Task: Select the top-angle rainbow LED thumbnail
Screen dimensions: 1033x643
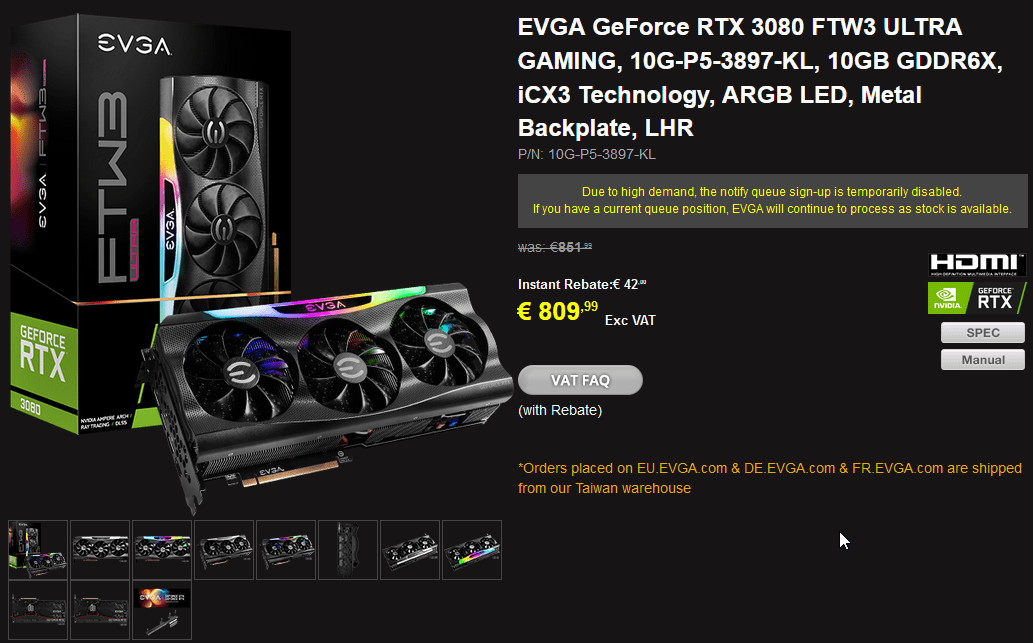Action: point(472,550)
